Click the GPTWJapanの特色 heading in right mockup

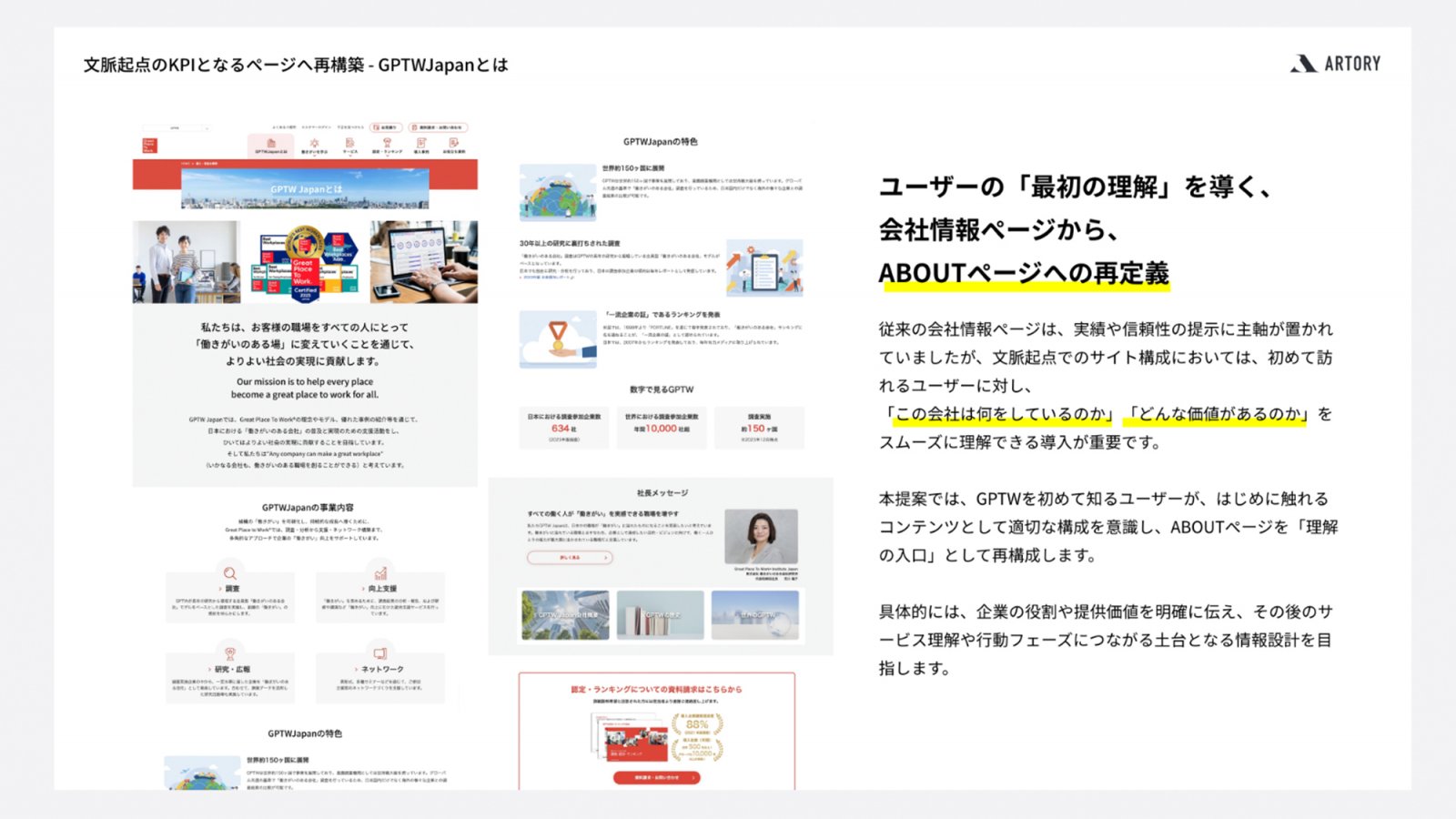(x=661, y=142)
